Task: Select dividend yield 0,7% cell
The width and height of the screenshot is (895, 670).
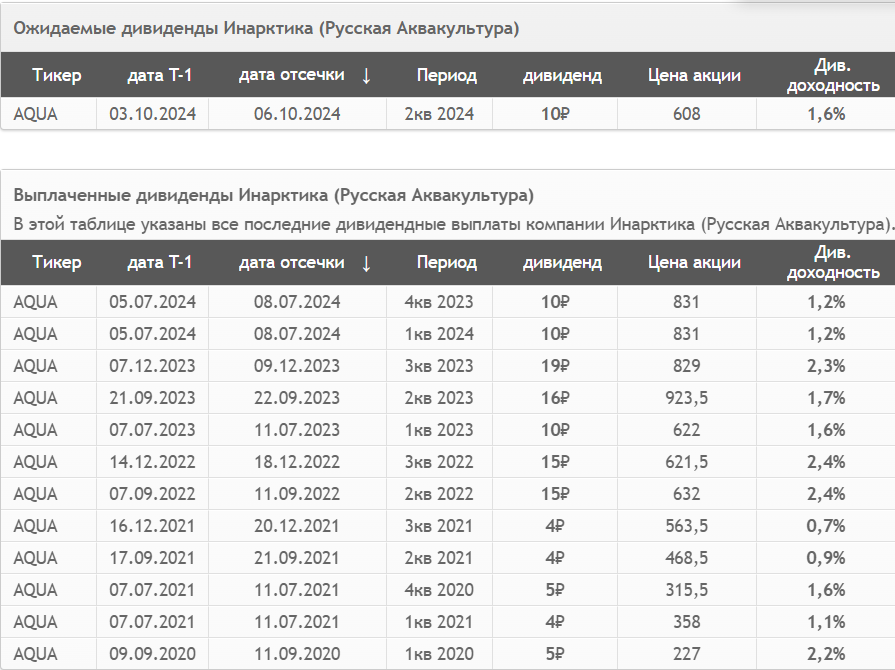Action: click(x=826, y=526)
